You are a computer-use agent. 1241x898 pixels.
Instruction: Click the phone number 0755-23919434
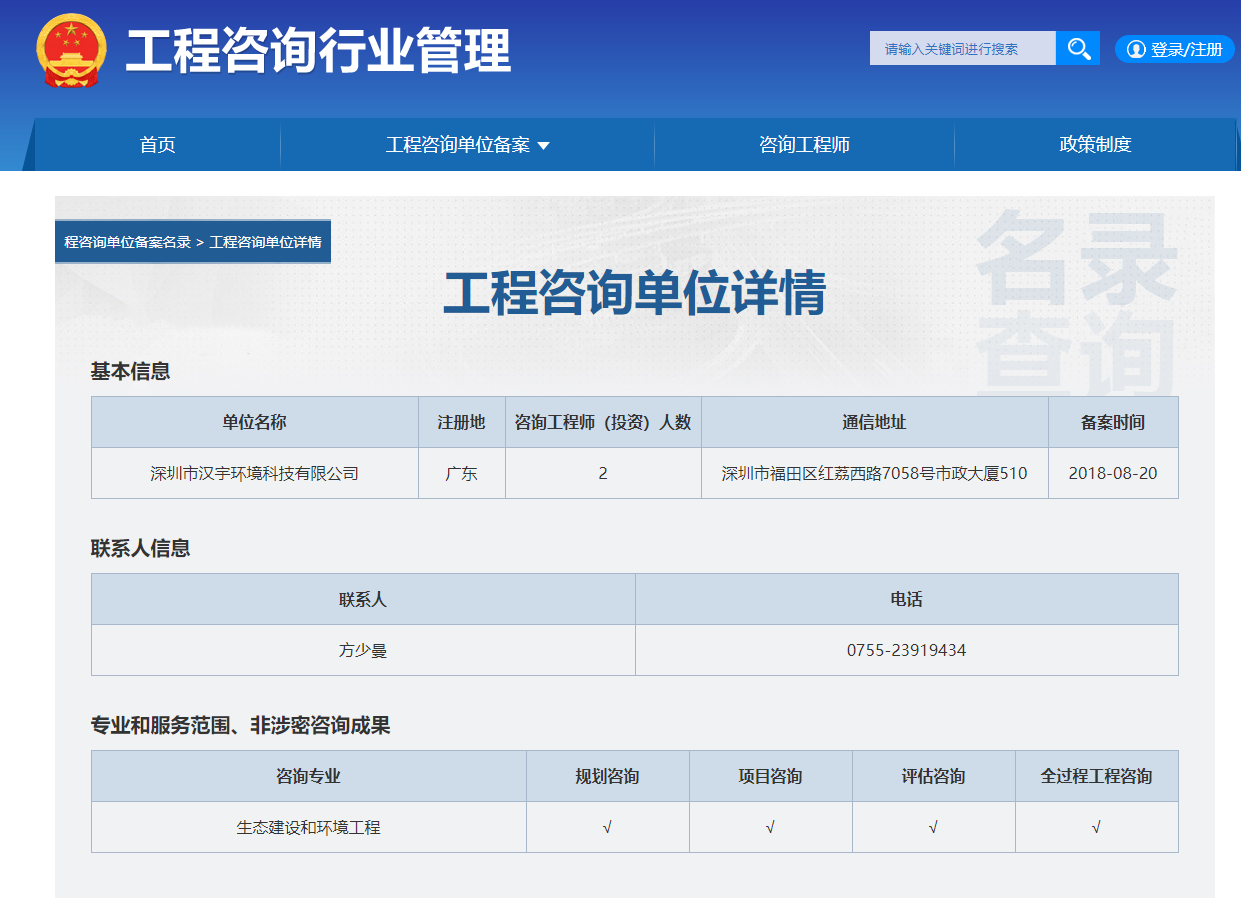coord(907,649)
